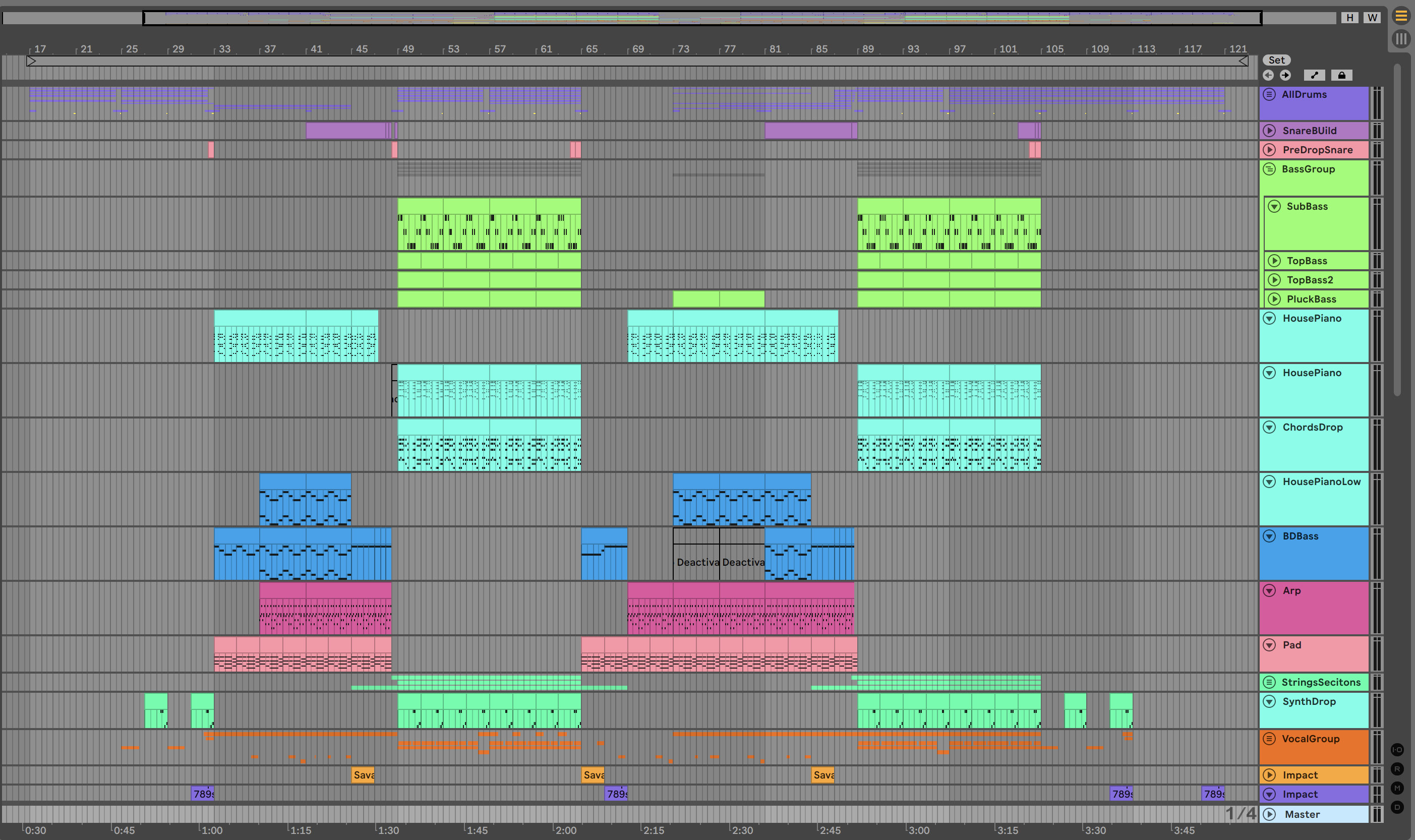The width and height of the screenshot is (1415, 840).
Task: Fold the Arp track
Action: pos(1270,590)
